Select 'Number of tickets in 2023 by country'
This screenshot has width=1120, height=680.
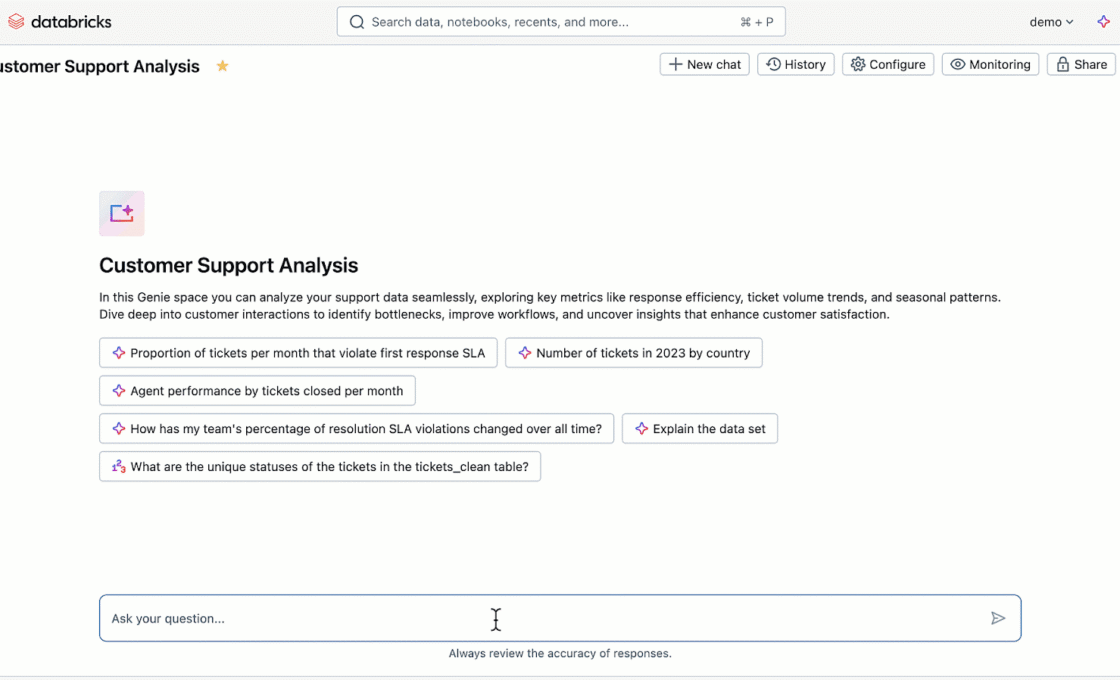tap(633, 353)
